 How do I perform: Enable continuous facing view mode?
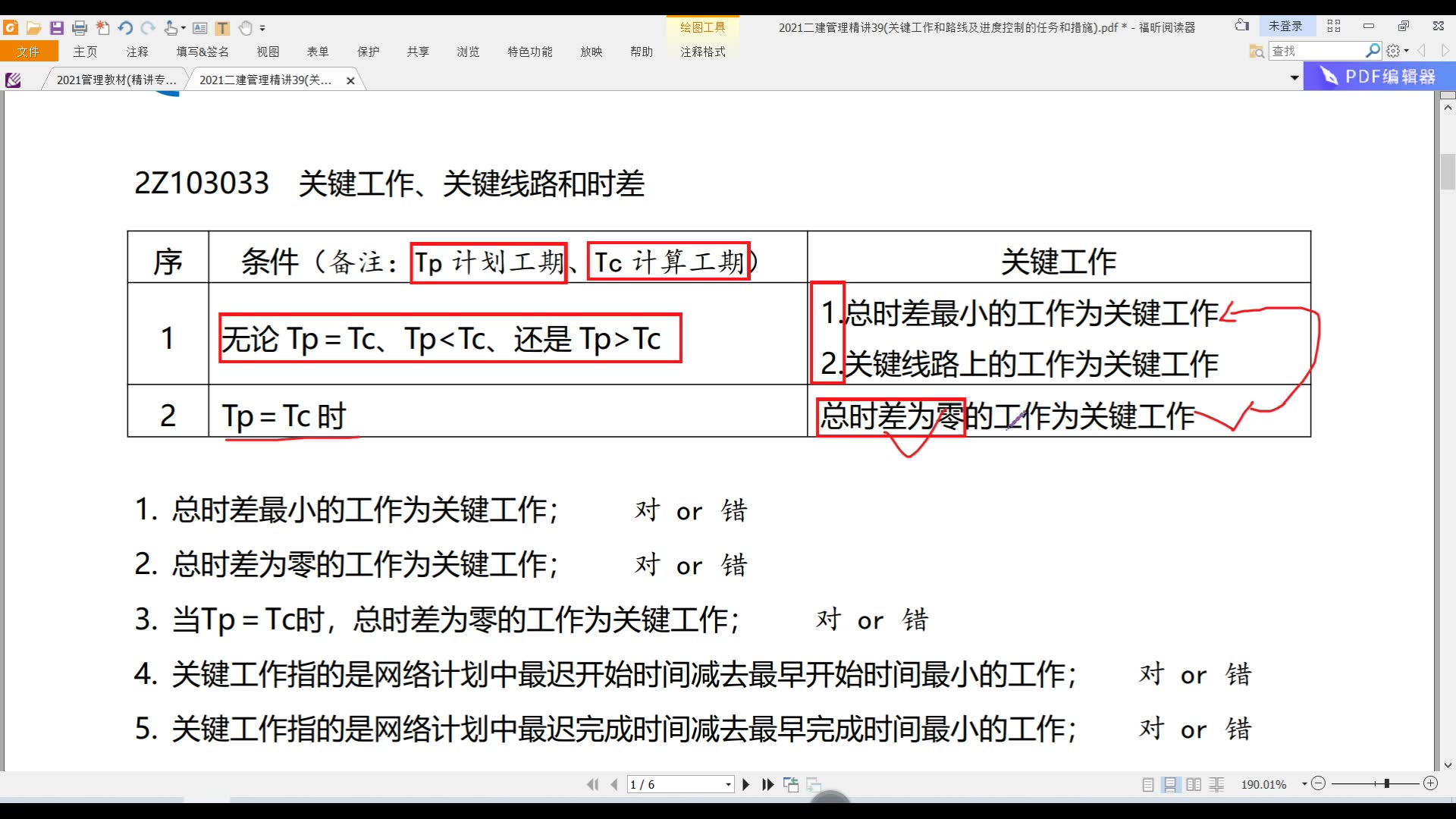[1216, 784]
